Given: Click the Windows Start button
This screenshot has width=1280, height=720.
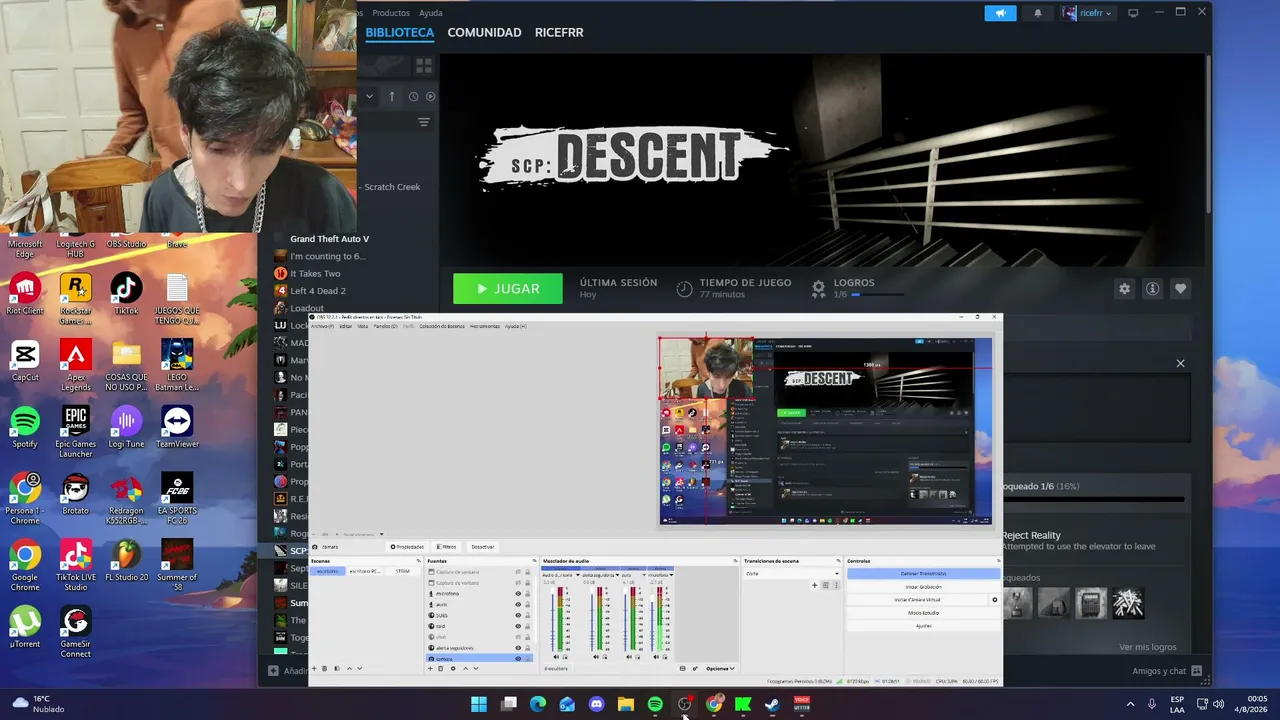Looking at the screenshot, I should tap(479, 704).
